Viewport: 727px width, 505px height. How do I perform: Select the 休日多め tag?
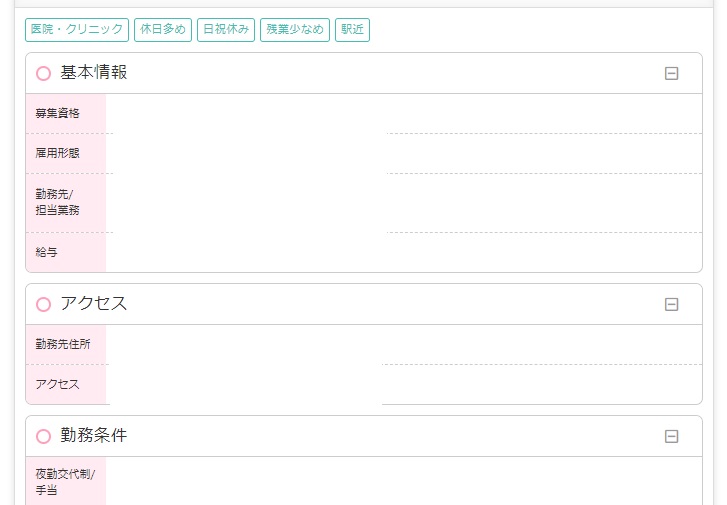click(x=162, y=30)
